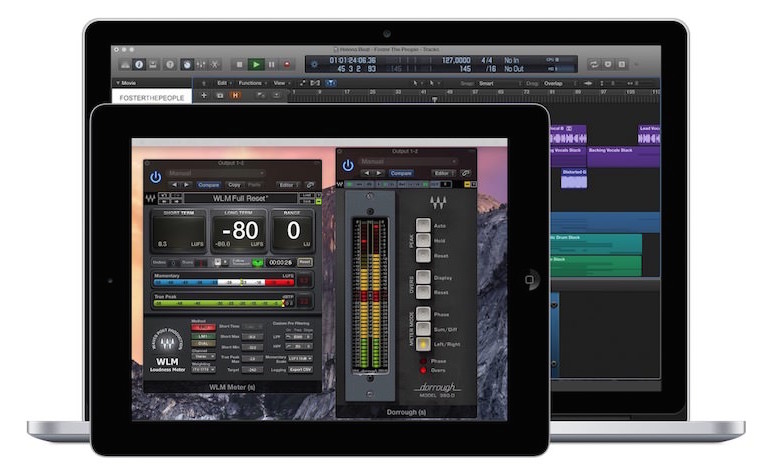The height and width of the screenshot is (476, 777).
Task: Select the DIAL method button in WLM
Action: 203,343
